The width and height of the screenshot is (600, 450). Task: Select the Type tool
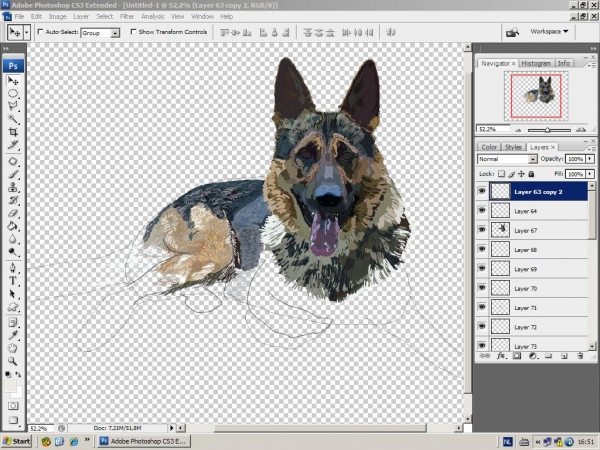click(13, 281)
